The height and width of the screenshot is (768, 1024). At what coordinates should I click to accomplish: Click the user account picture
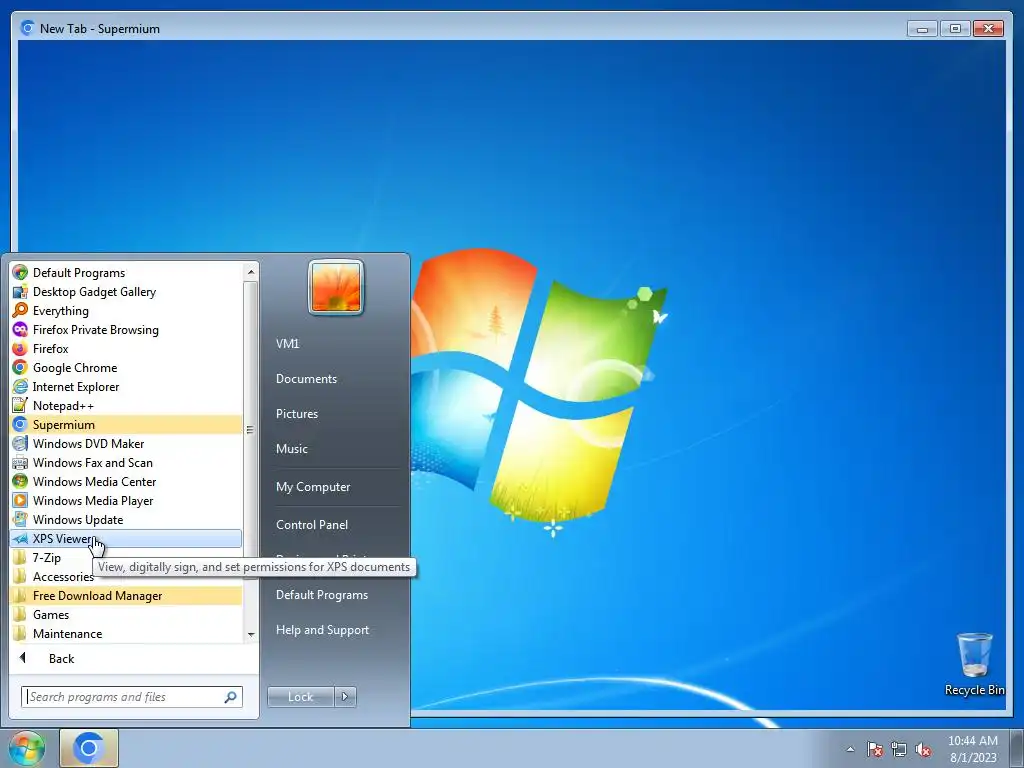click(336, 287)
